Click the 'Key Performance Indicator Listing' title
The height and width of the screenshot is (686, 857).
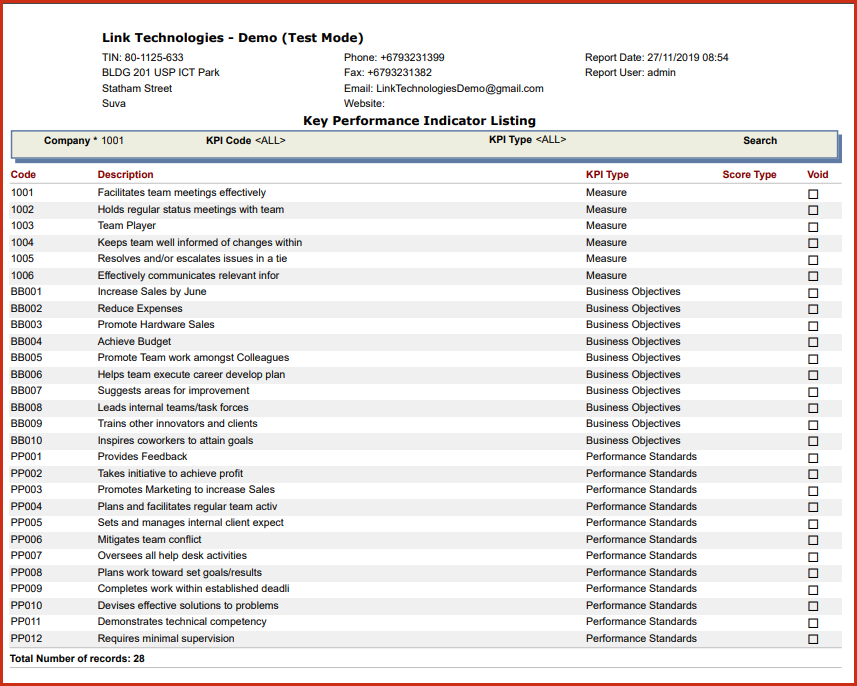(419, 121)
